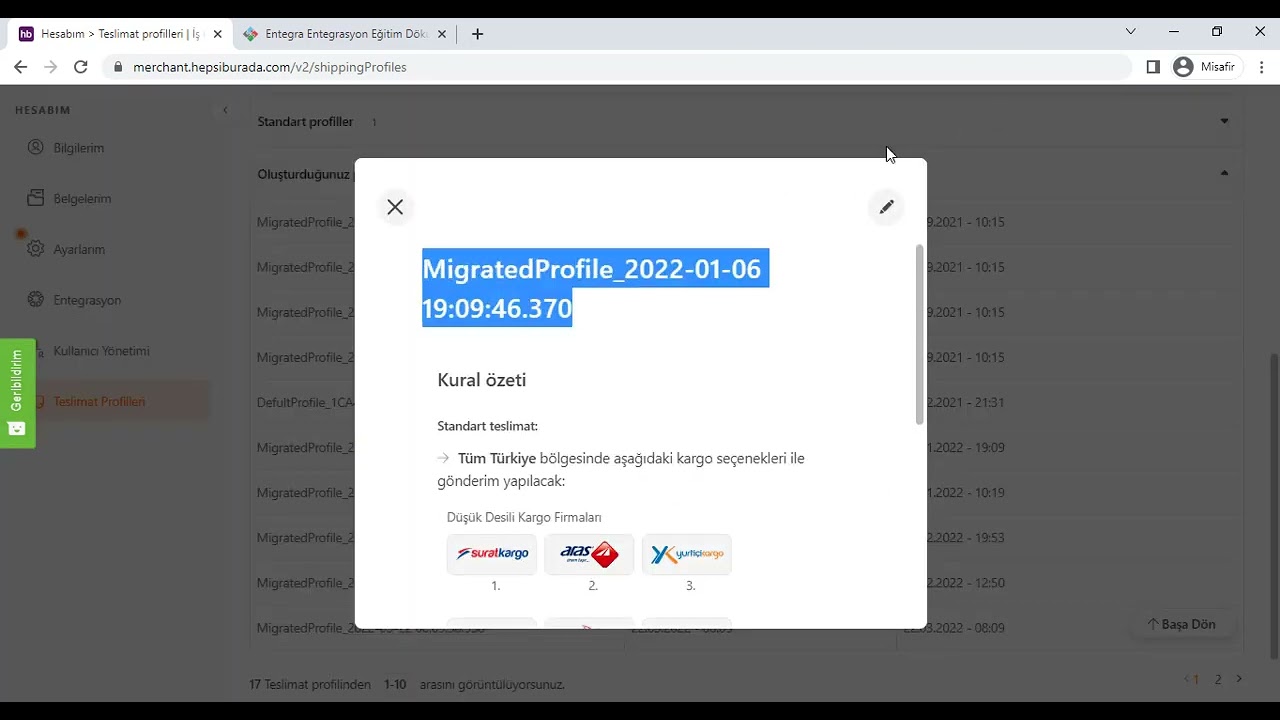1280x720 pixels.
Task: Go to next page arrow
Action: [x=1239, y=679]
